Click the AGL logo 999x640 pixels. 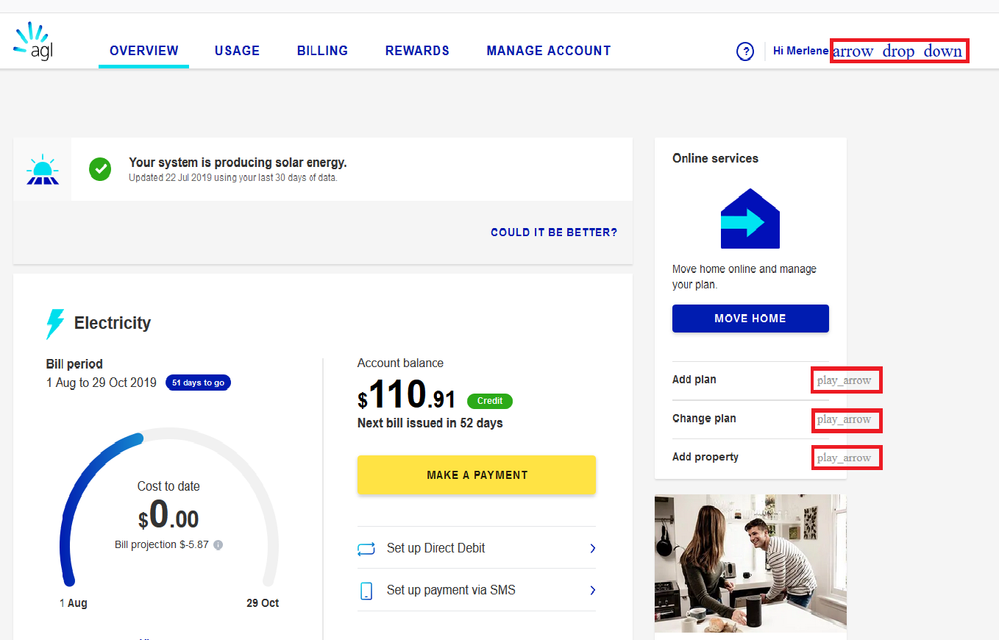point(33,42)
